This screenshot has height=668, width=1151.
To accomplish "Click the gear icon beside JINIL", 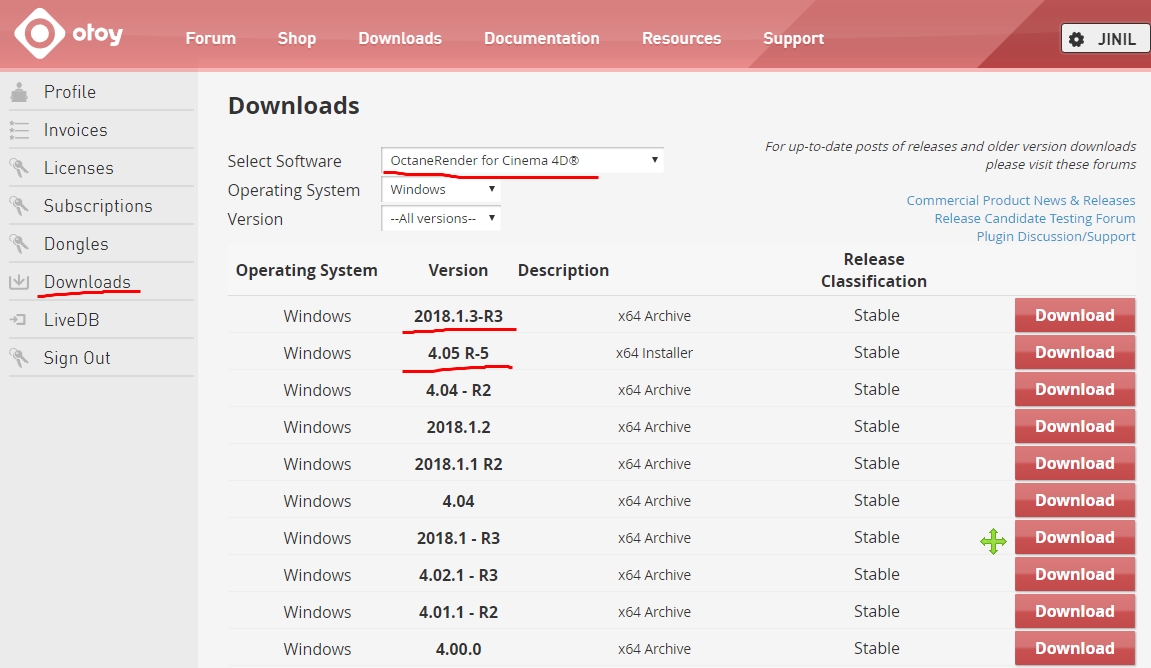I will (x=1077, y=40).
